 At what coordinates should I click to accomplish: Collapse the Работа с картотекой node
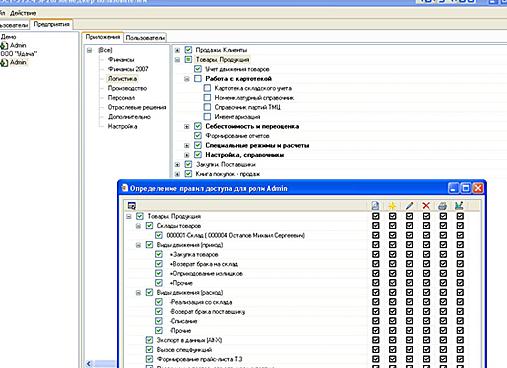tap(187, 79)
